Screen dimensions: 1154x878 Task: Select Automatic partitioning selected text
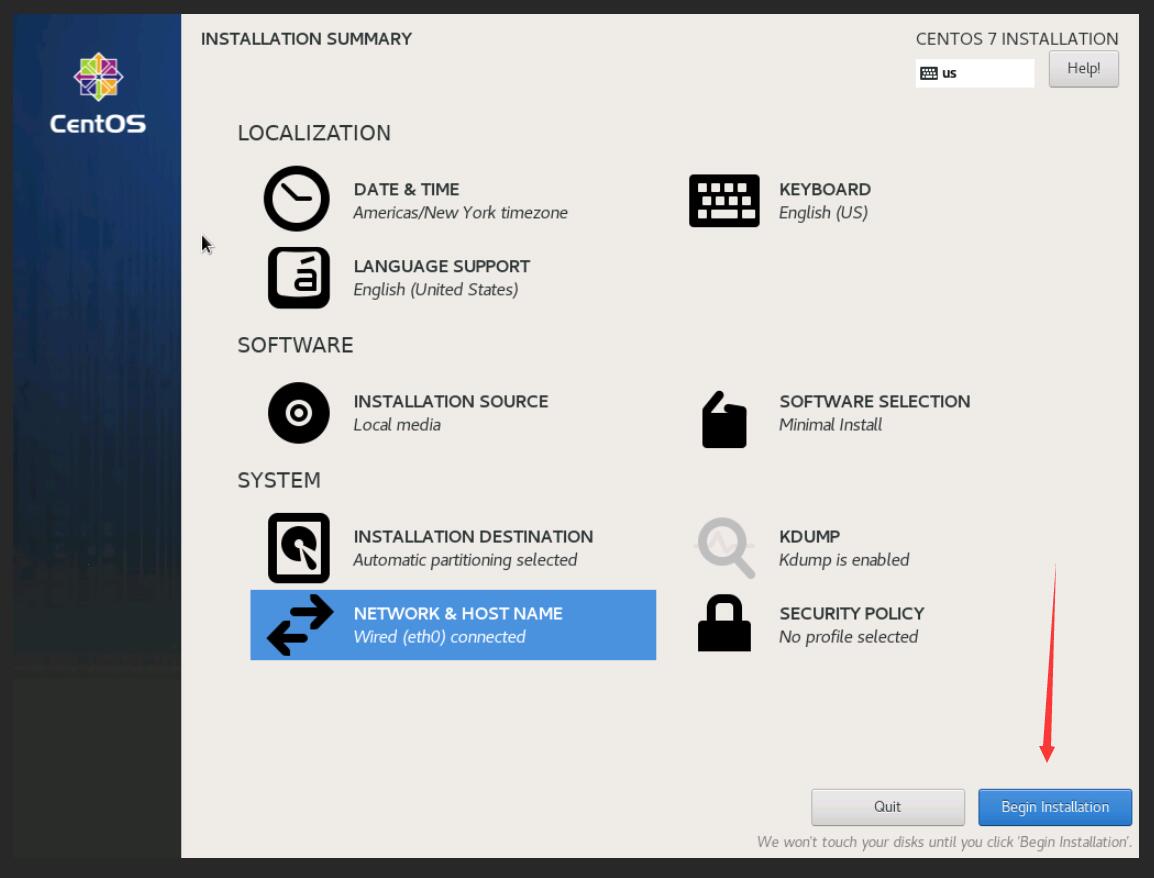(465, 560)
